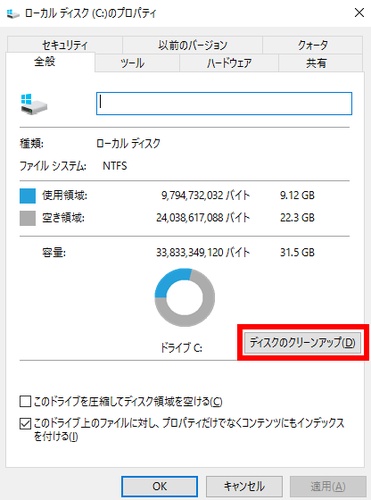This screenshot has height=500, width=371.
Task: Click the ファイル システム: label
Action: coord(53,166)
